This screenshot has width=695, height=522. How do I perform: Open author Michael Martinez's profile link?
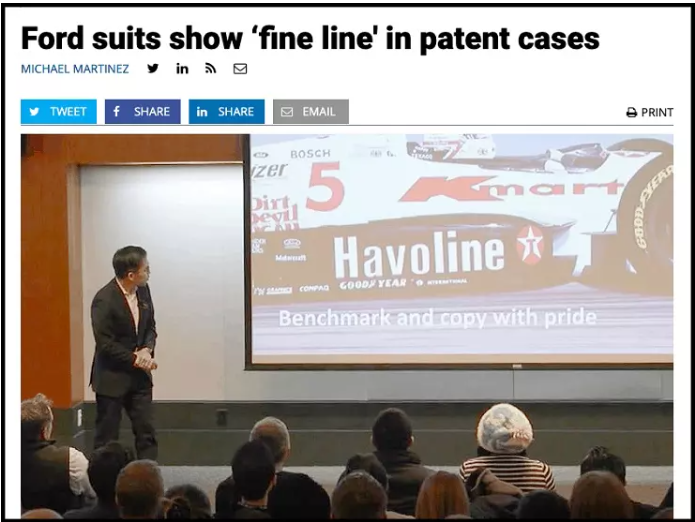click(x=75, y=69)
